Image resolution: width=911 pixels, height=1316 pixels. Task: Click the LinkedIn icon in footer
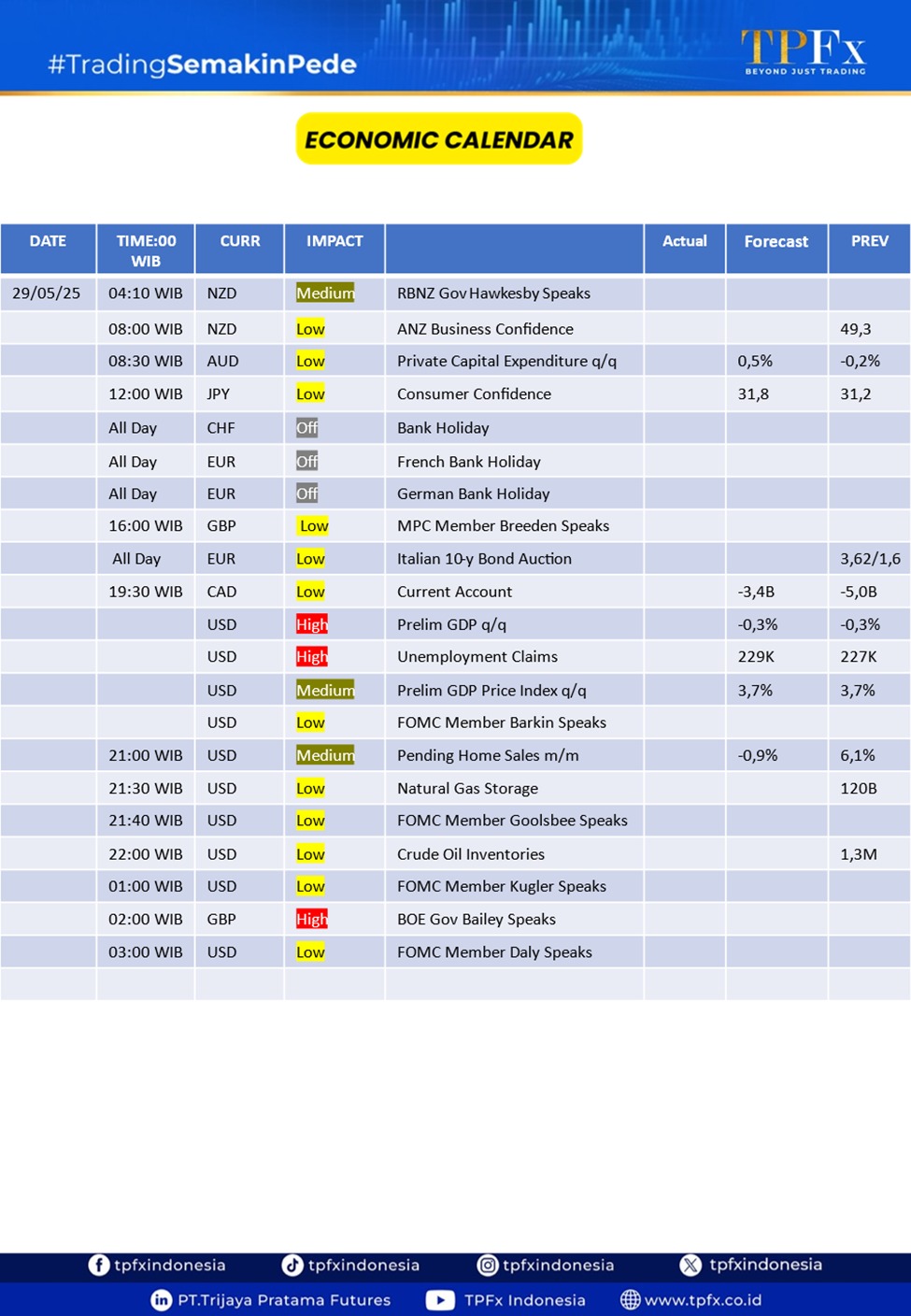pyautogui.click(x=161, y=1300)
